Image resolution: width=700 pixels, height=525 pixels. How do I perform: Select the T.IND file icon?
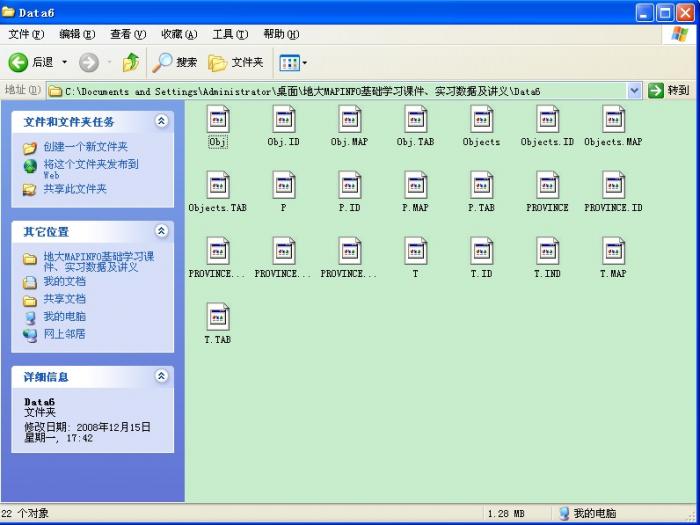tap(547, 251)
